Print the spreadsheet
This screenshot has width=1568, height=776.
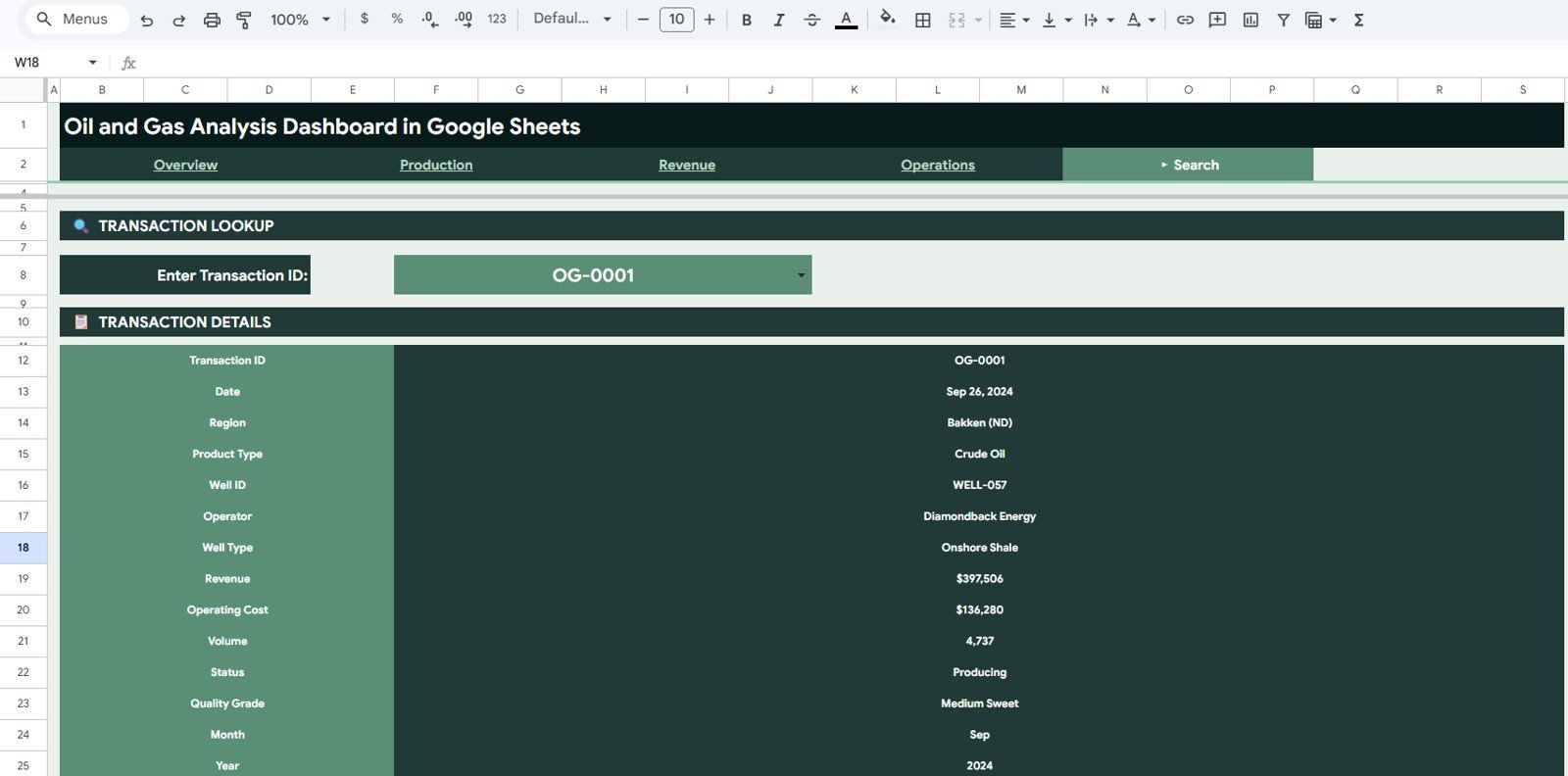pyautogui.click(x=212, y=20)
